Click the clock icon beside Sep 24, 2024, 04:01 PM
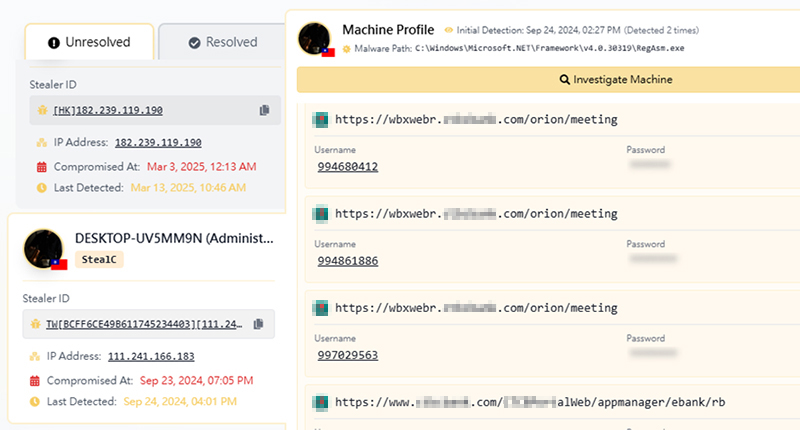The width and height of the screenshot is (800, 430). [x=36, y=401]
